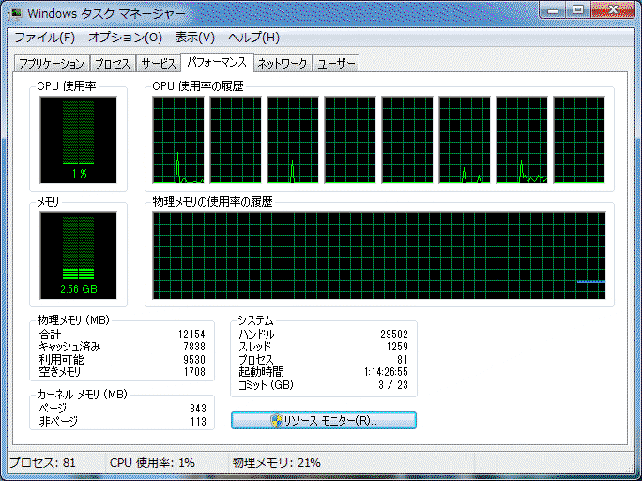Image resolution: width=642 pixels, height=481 pixels.
Task: Click status bar プロセス: 81 entry
Action: (x=43, y=463)
